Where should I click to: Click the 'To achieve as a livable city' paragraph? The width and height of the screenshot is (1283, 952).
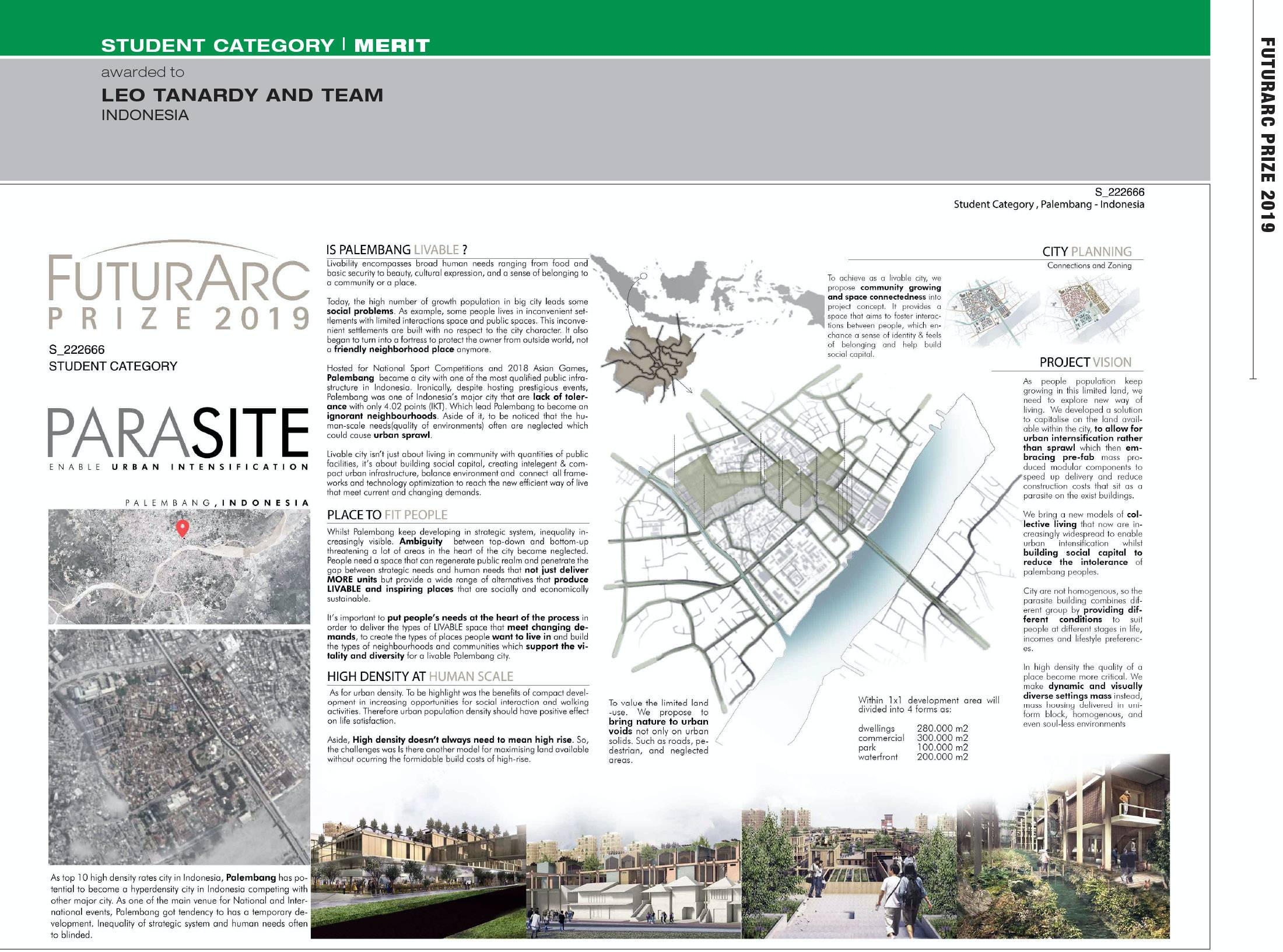(884, 316)
